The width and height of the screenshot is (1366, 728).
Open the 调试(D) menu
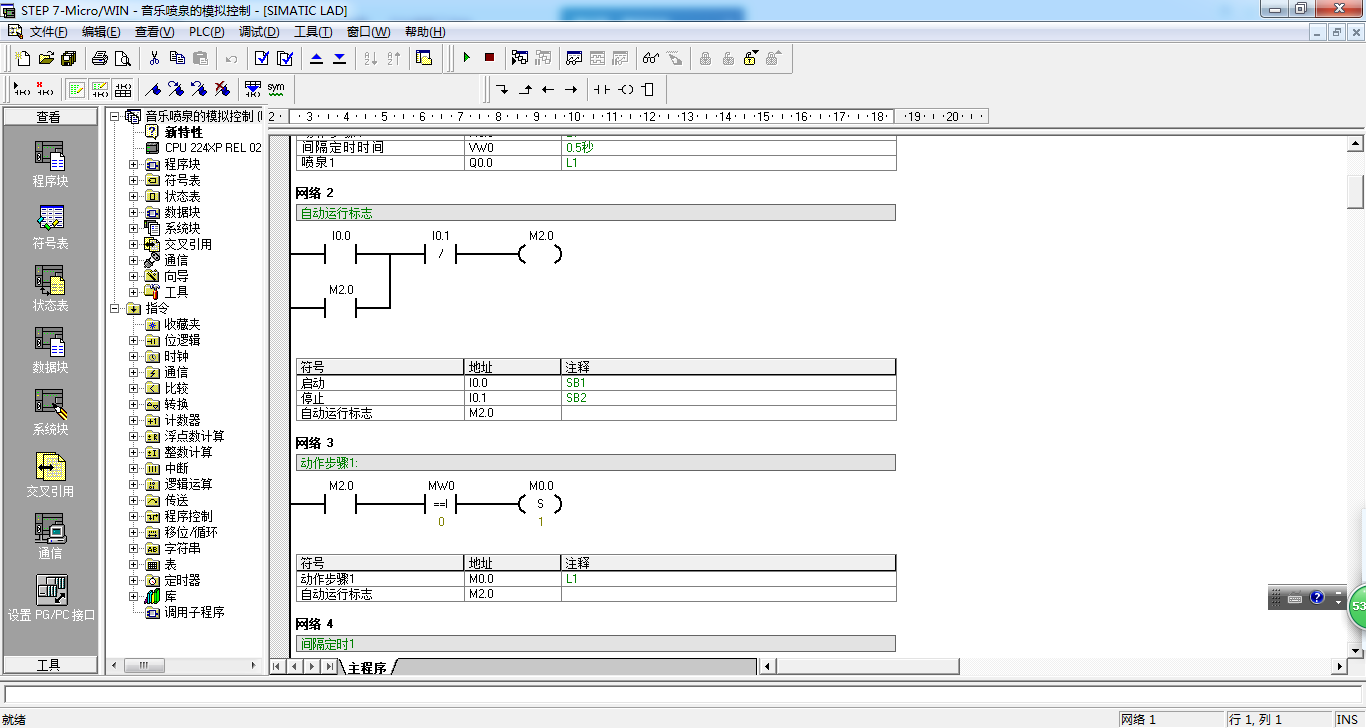point(259,32)
